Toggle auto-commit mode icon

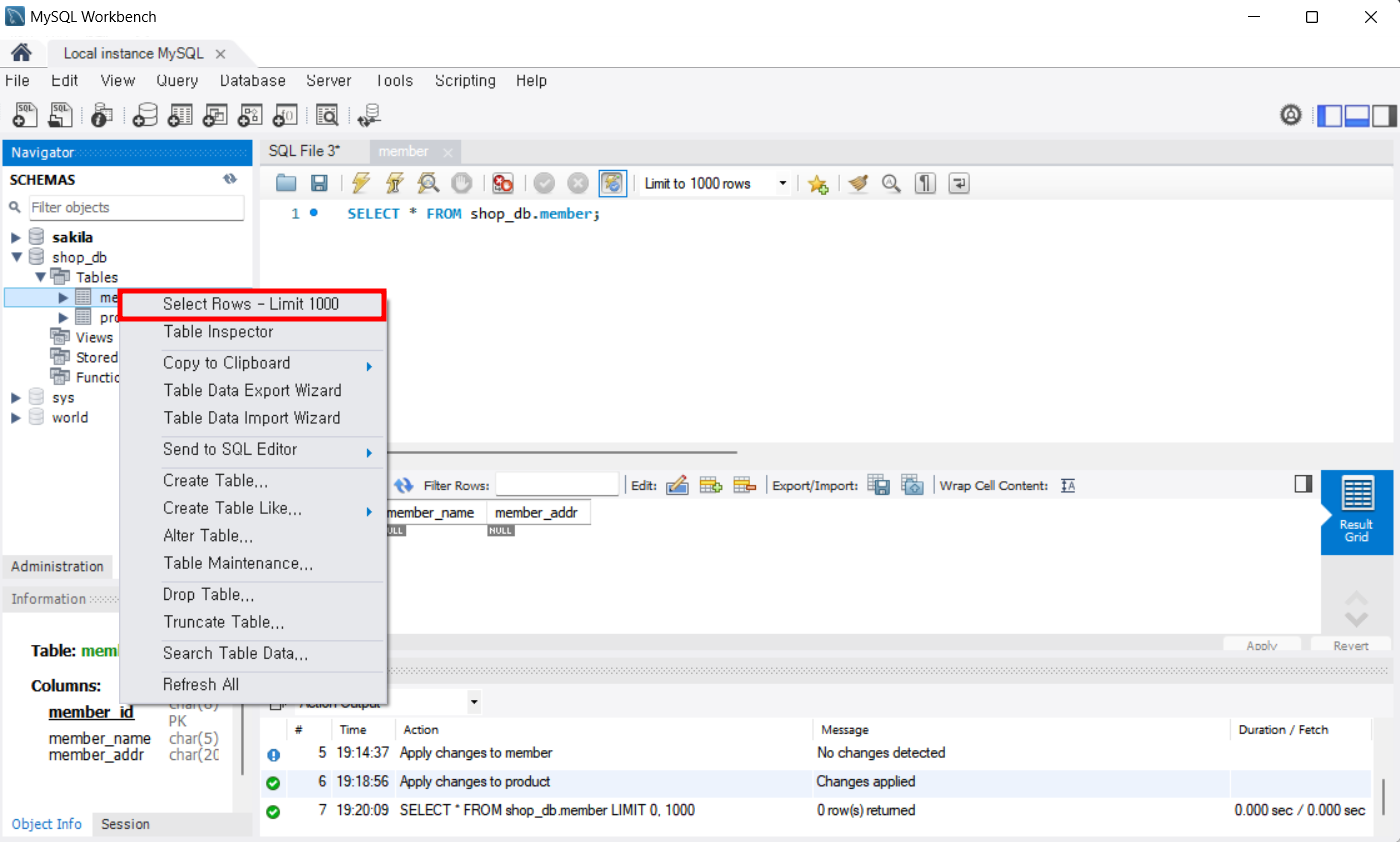[x=612, y=183]
